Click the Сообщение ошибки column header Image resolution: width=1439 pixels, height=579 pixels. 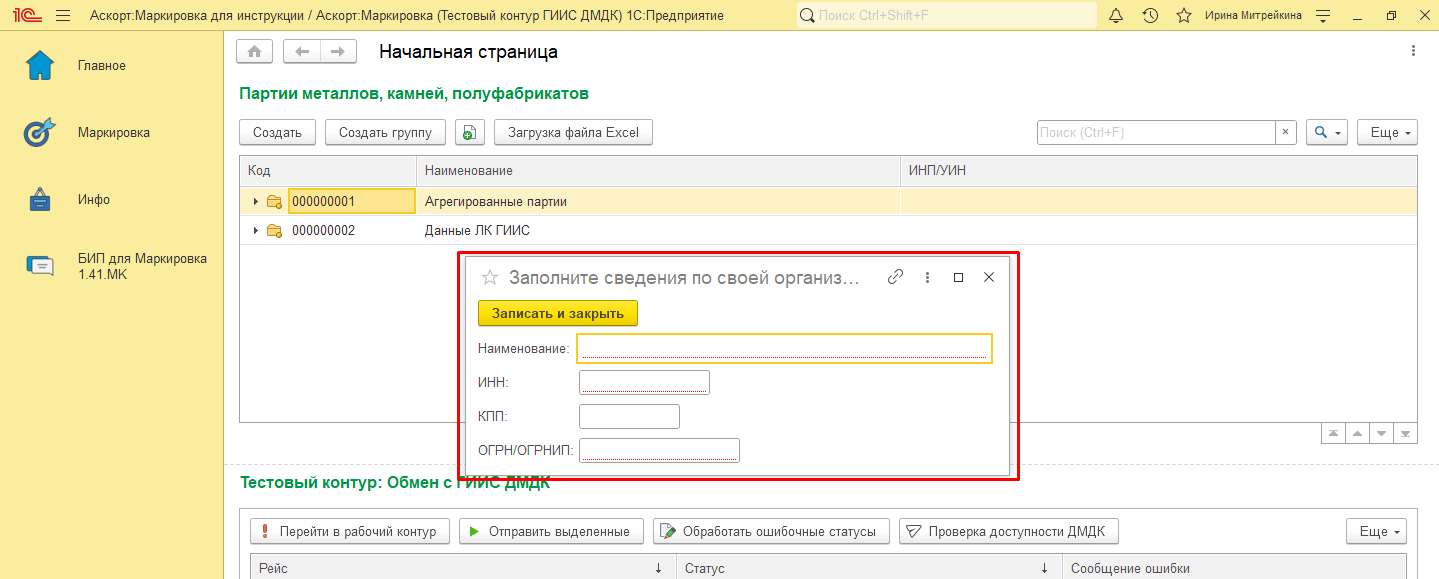[1234, 568]
